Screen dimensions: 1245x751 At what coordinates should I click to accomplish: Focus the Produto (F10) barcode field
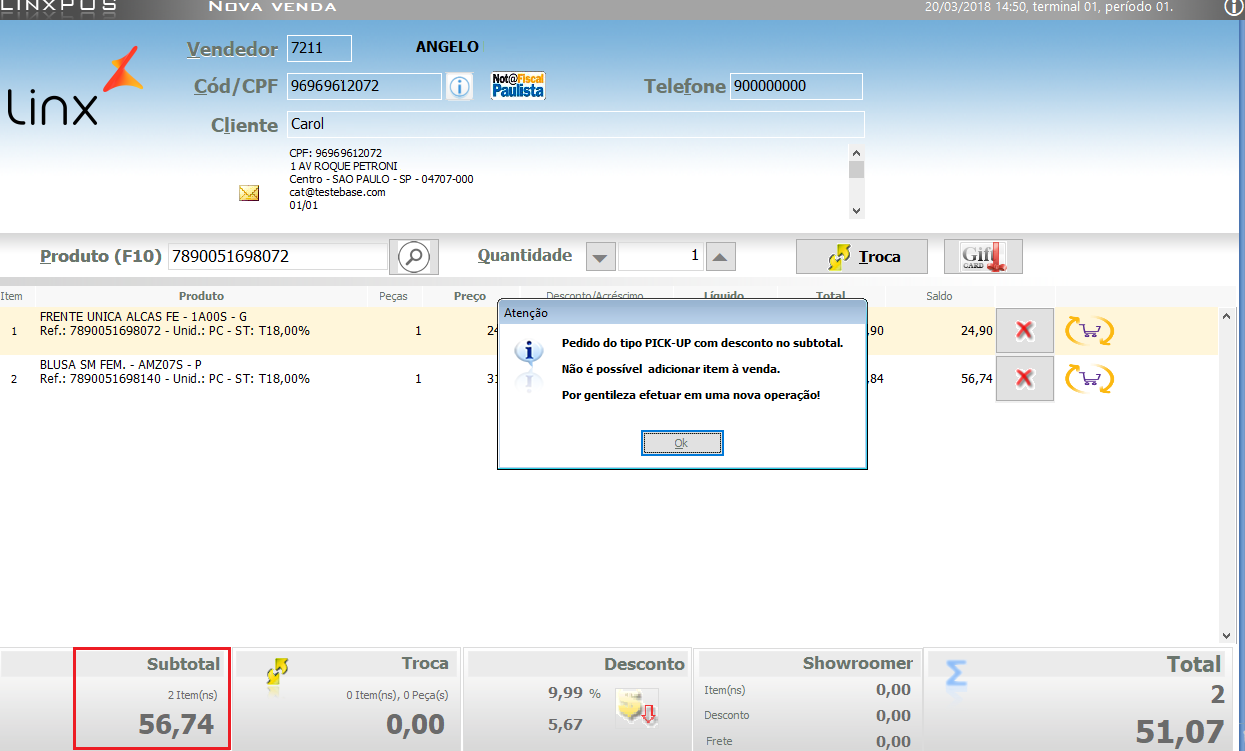[277, 257]
